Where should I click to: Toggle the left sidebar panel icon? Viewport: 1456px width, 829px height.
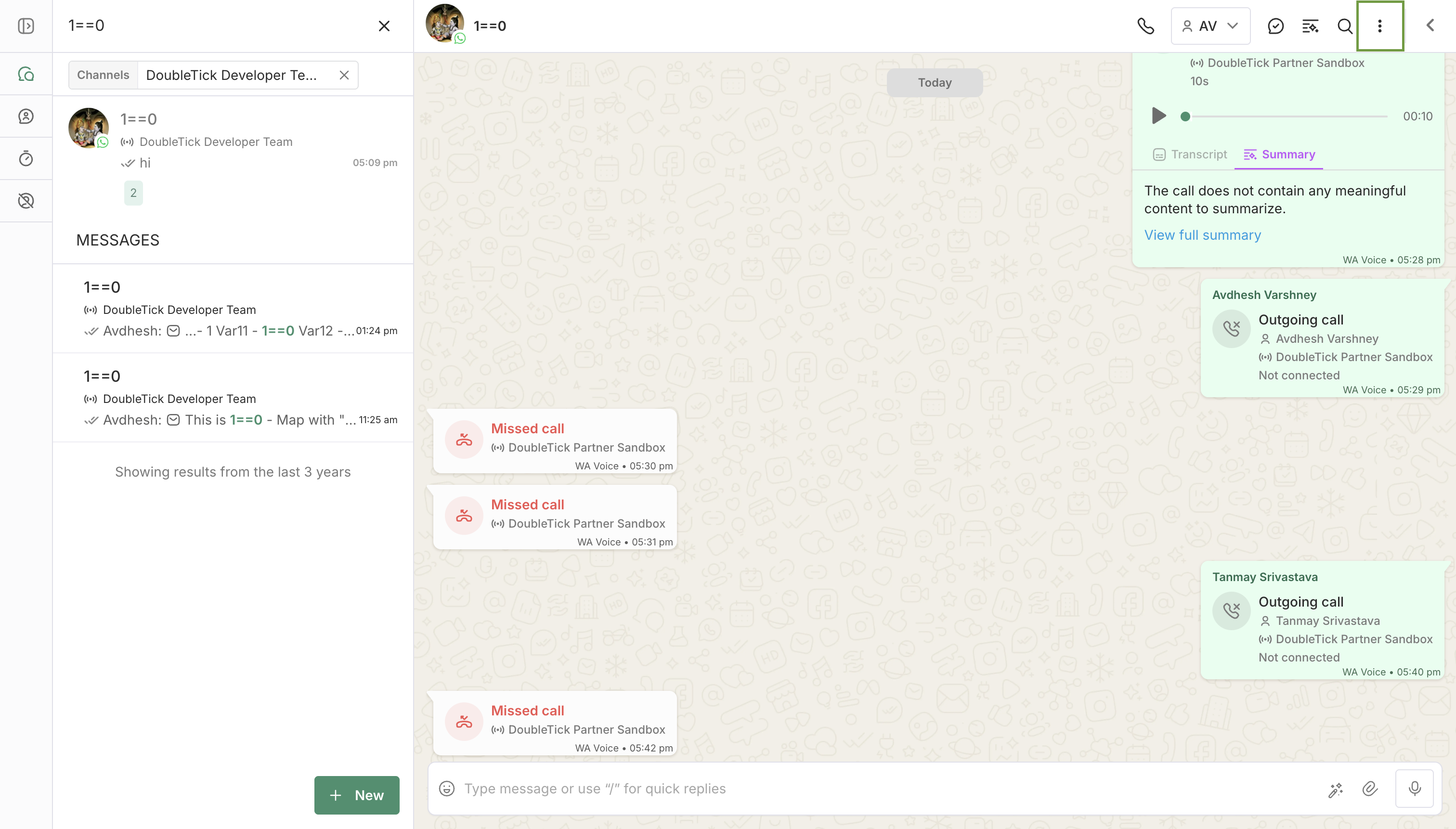pyautogui.click(x=26, y=26)
